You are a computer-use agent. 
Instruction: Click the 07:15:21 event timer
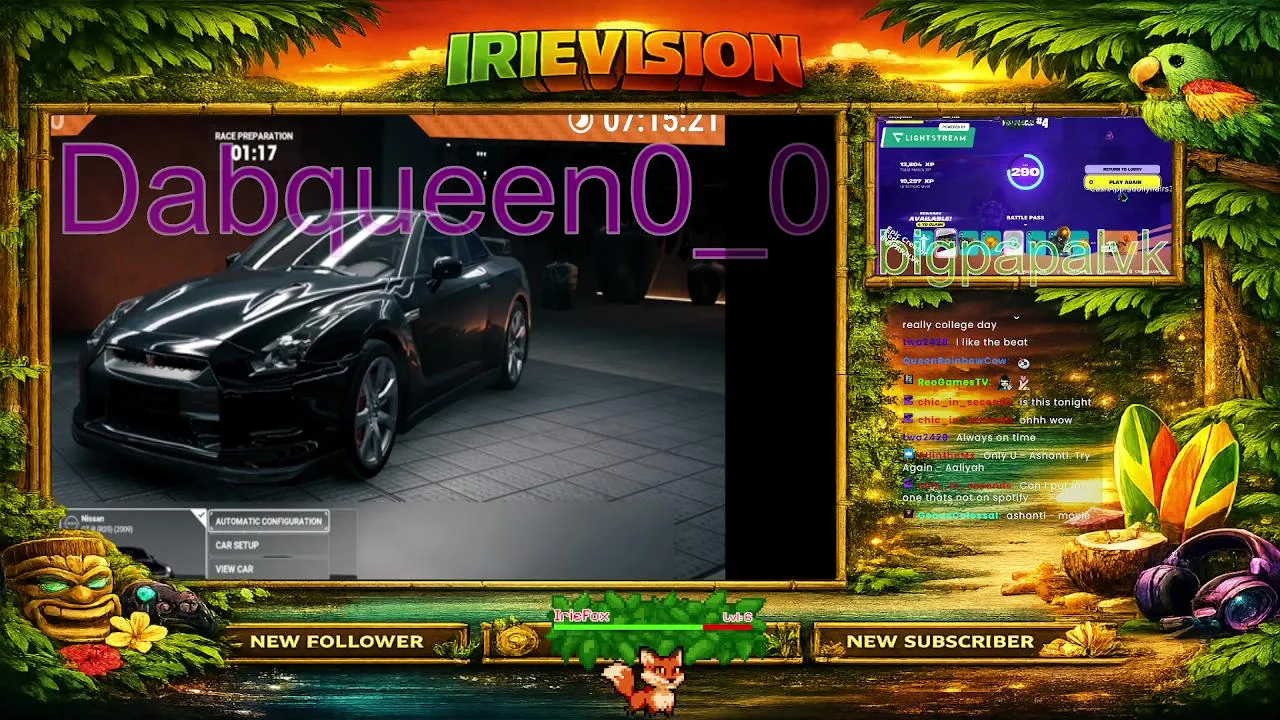click(661, 123)
